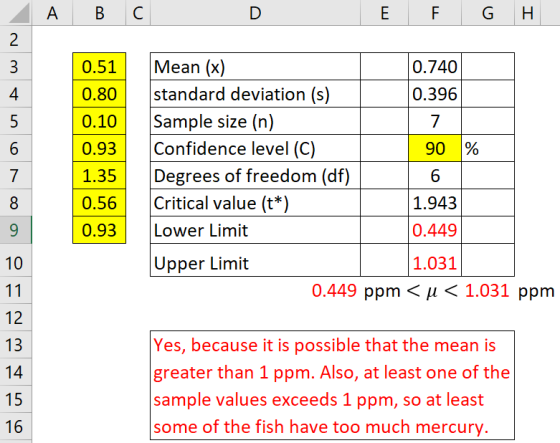Select row 11 header
This screenshot has width=560, height=443.
pos(16,290)
